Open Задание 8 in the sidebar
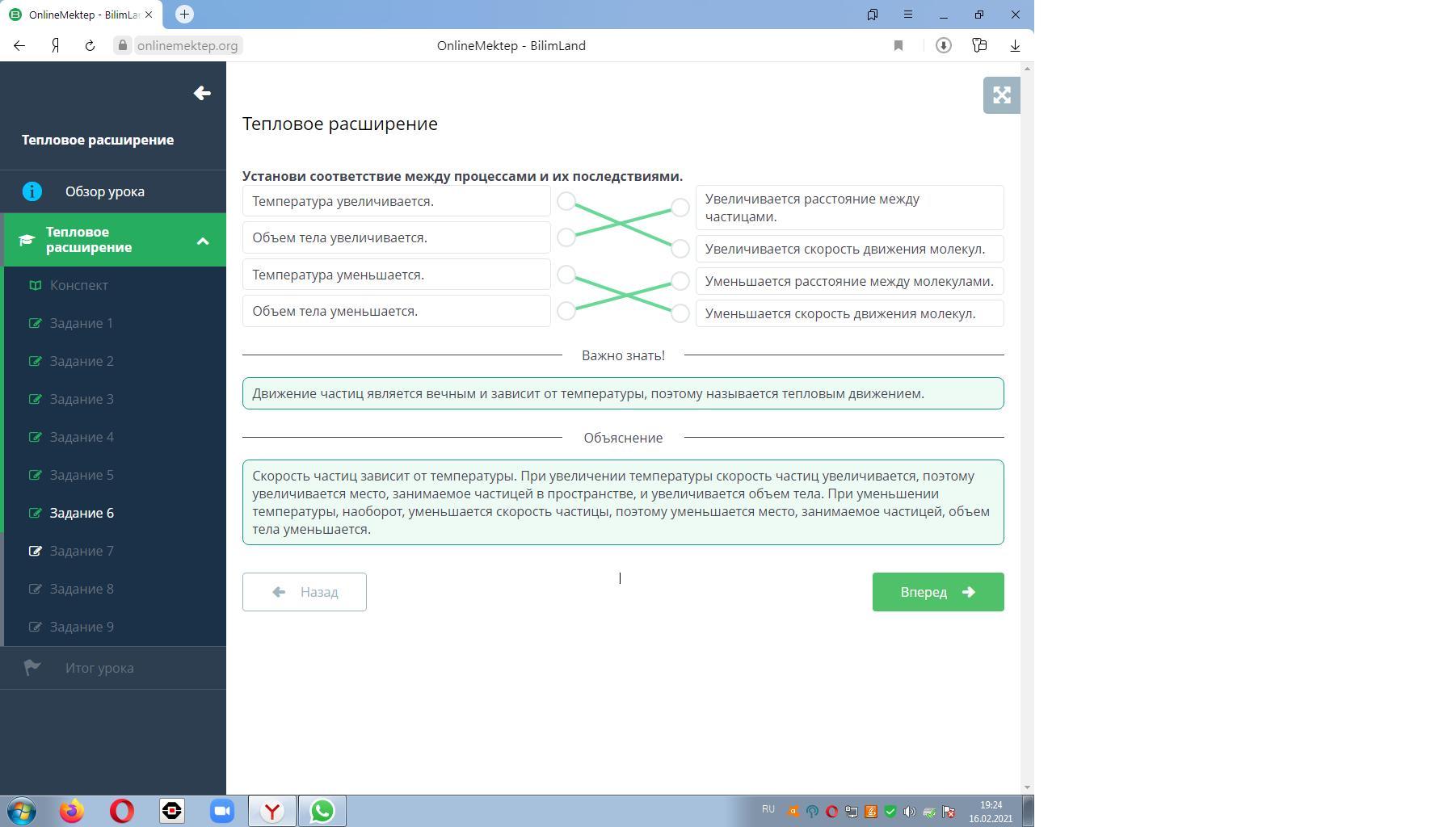The width and height of the screenshot is (1456, 827). coord(81,589)
